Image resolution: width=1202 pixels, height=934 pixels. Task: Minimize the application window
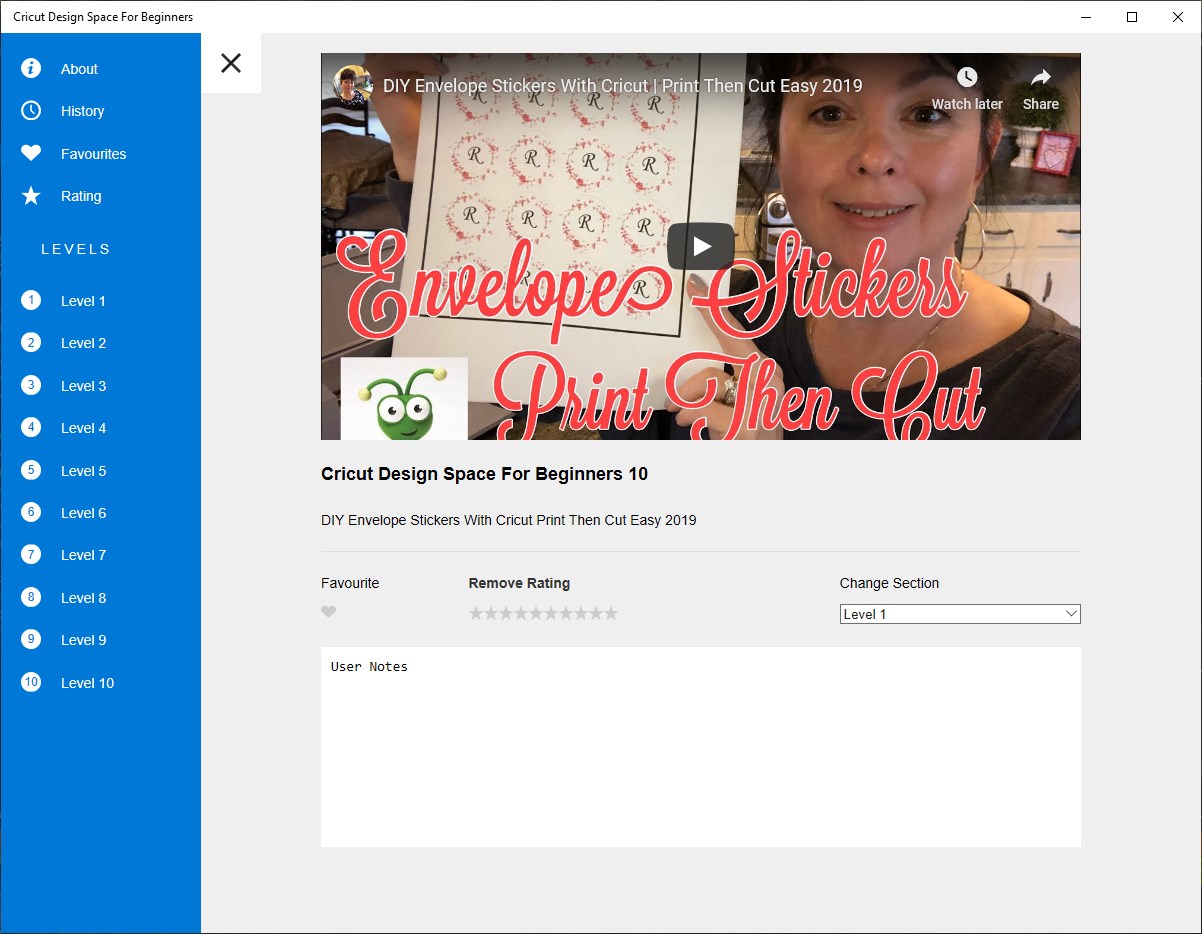tap(1086, 17)
